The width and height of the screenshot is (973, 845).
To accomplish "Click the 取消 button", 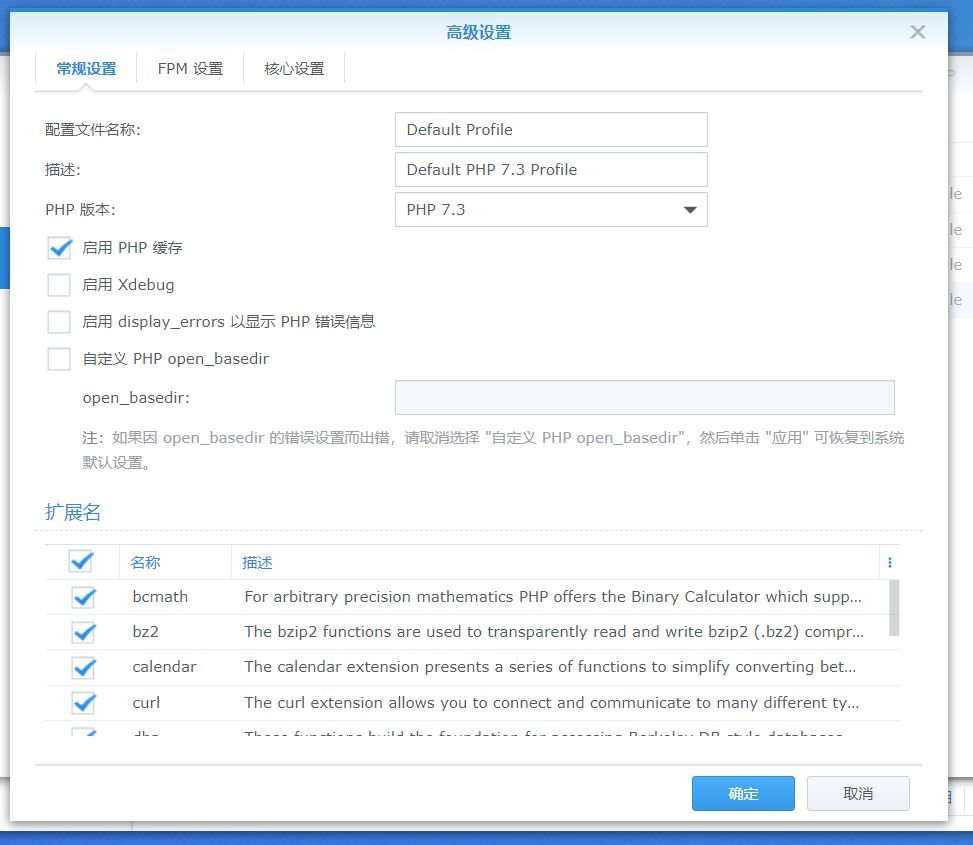I will [x=858, y=793].
